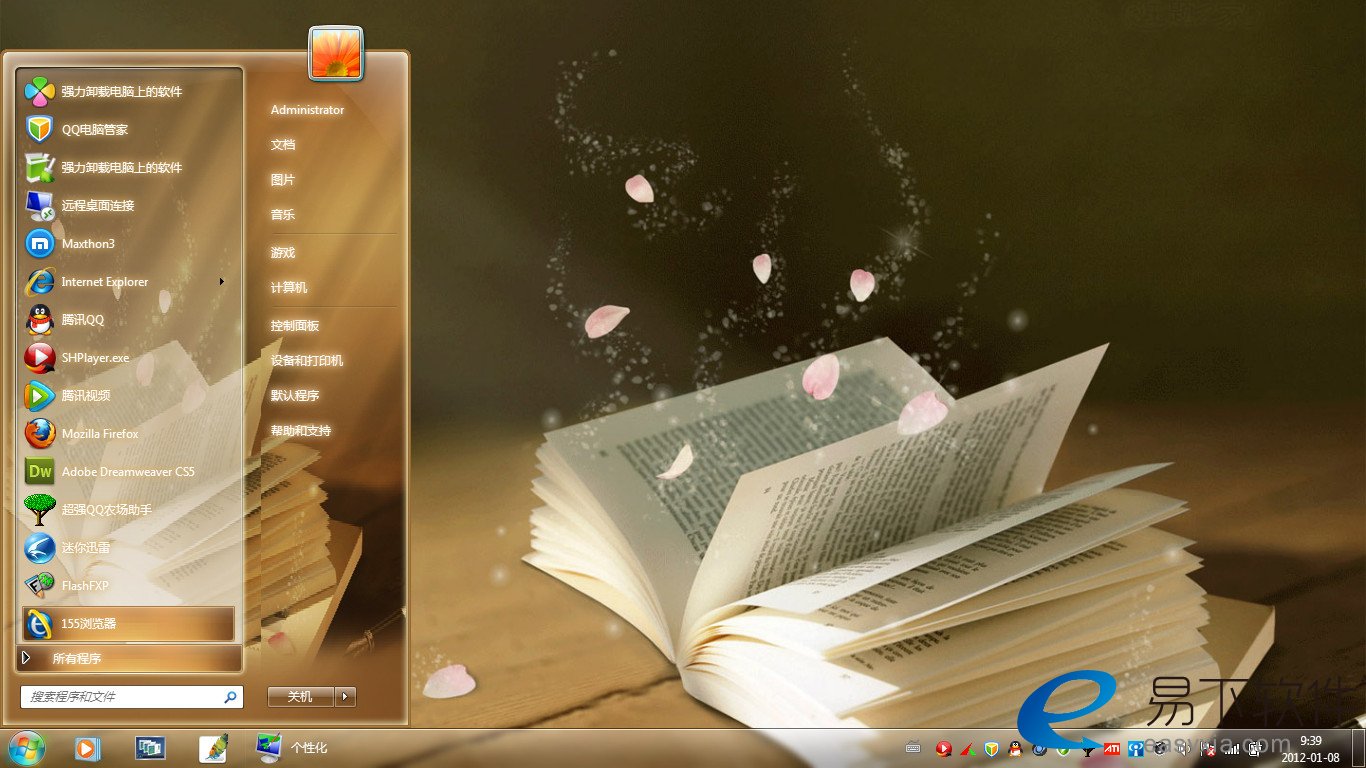Click the Windows Start orb
The height and width of the screenshot is (768, 1366).
pyautogui.click(x=26, y=747)
